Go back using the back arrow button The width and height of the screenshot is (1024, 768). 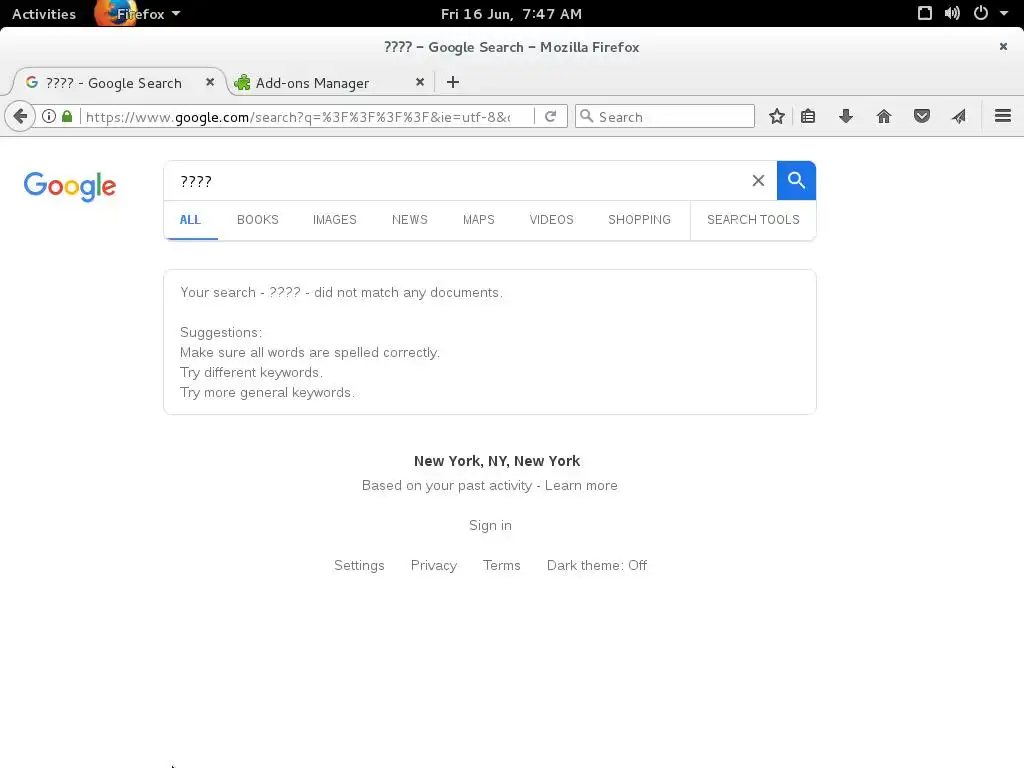[20, 117]
